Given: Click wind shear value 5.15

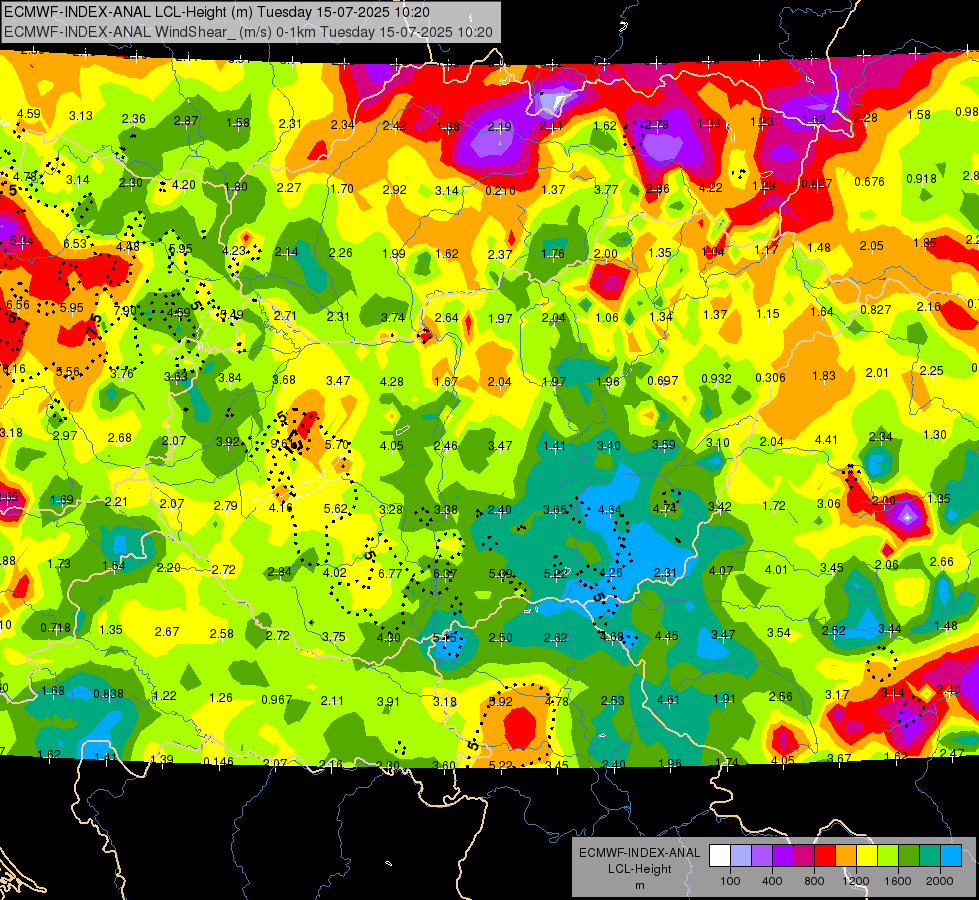Looking at the screenshot, I should point(445,638).
